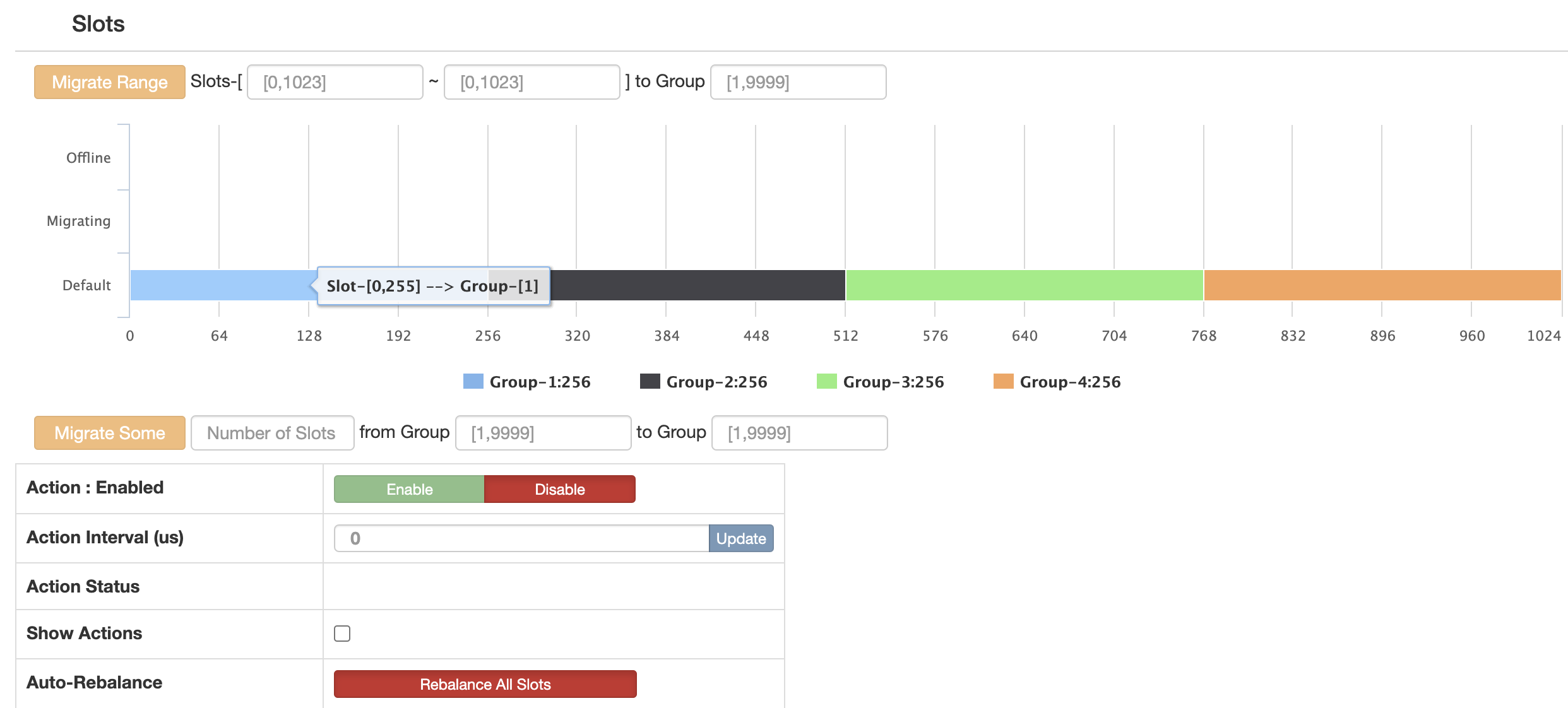Viewport: 1568px width, 708px height.
Task: Click the Migrate Range button
Action: pos(110,82)
